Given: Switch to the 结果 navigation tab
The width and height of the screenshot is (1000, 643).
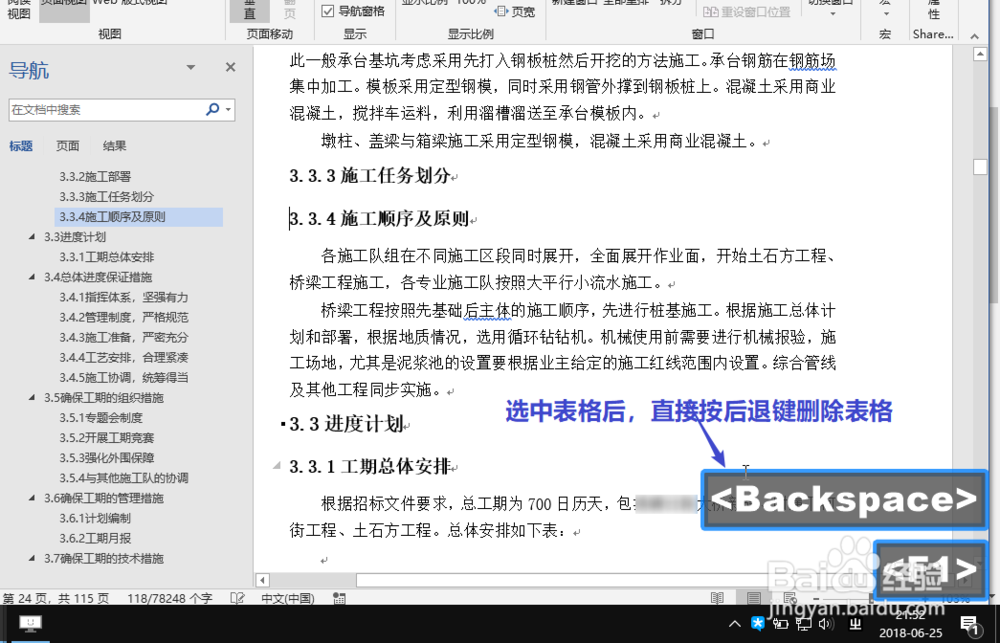Looking at the screenshot, I should tap(115, 146).
